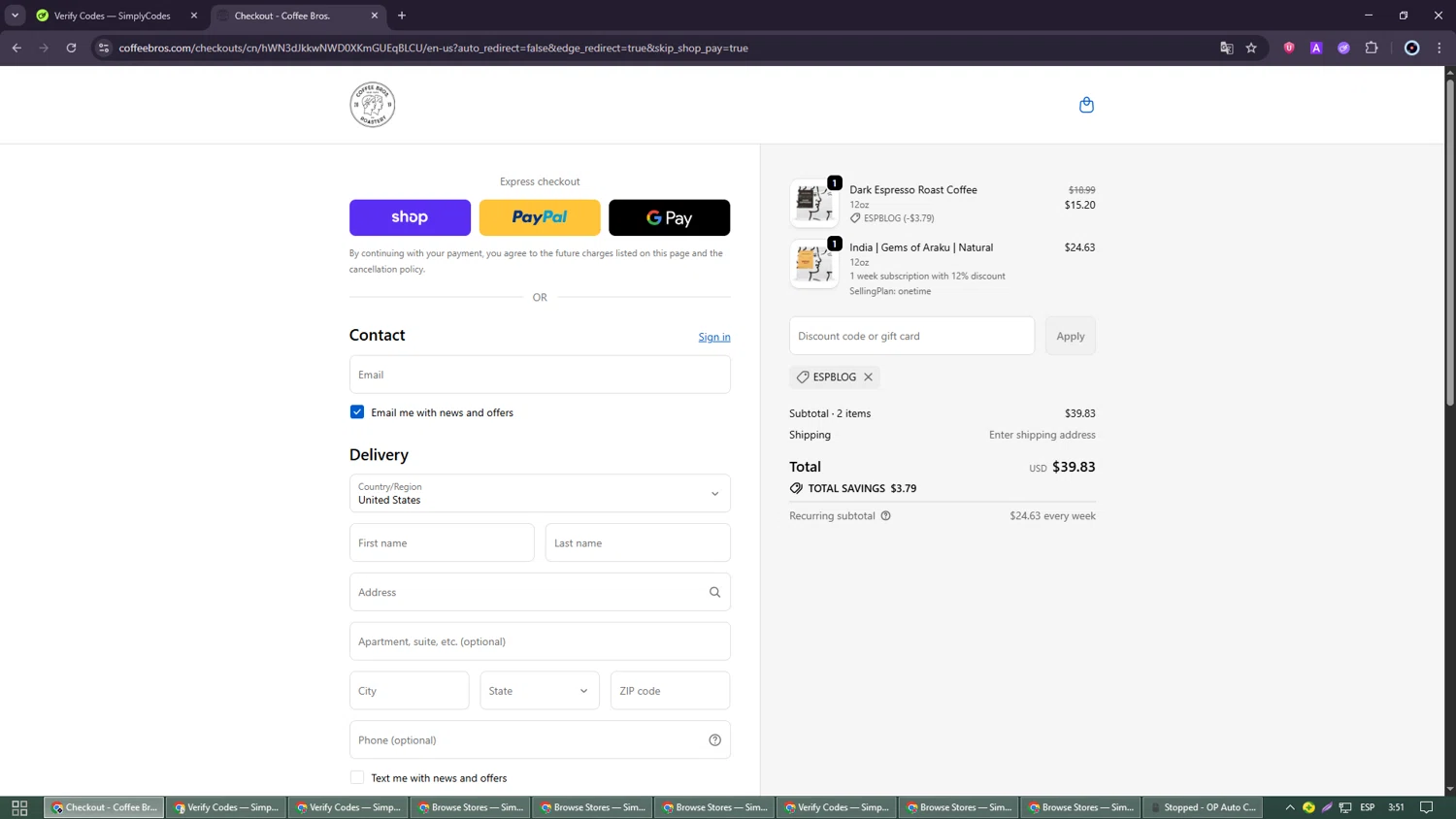Close the Verify Codes — SimplyCodes tab
The width and height of the screenshot is (1456, 819).
[194, 16]
